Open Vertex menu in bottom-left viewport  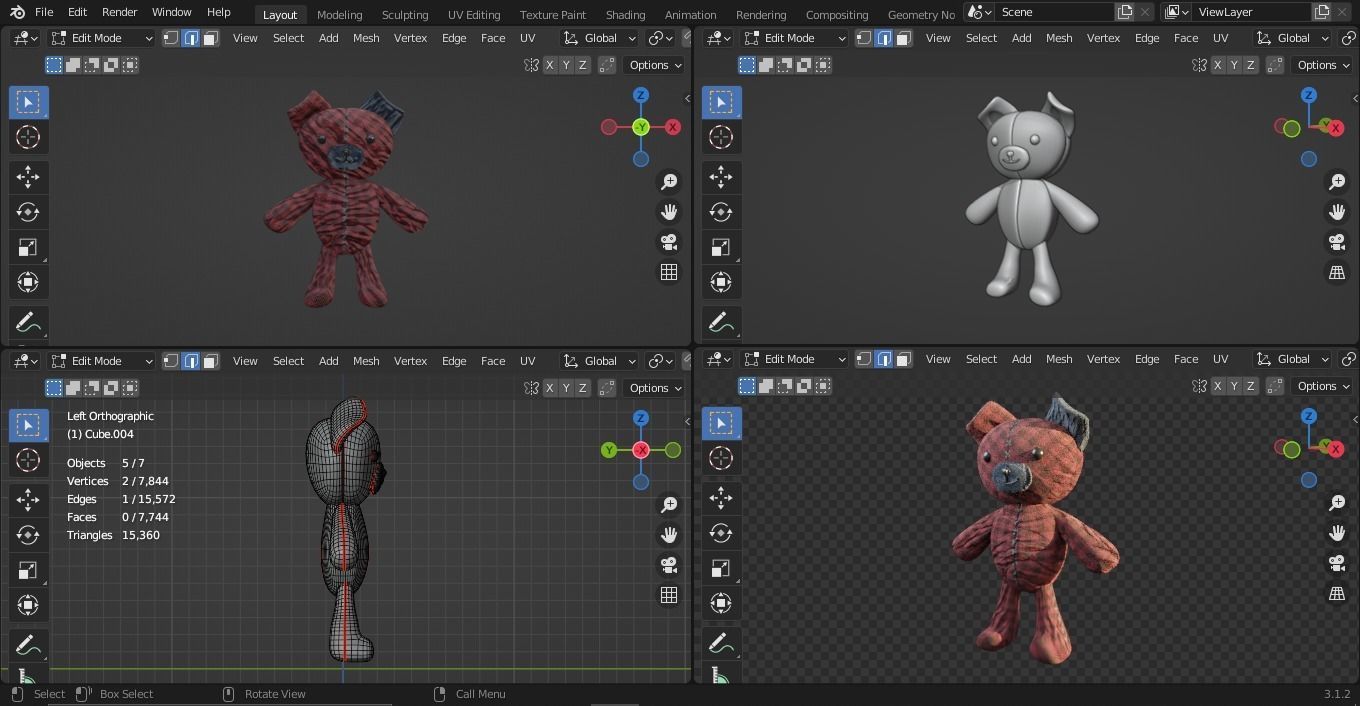(x=410, y=361)
